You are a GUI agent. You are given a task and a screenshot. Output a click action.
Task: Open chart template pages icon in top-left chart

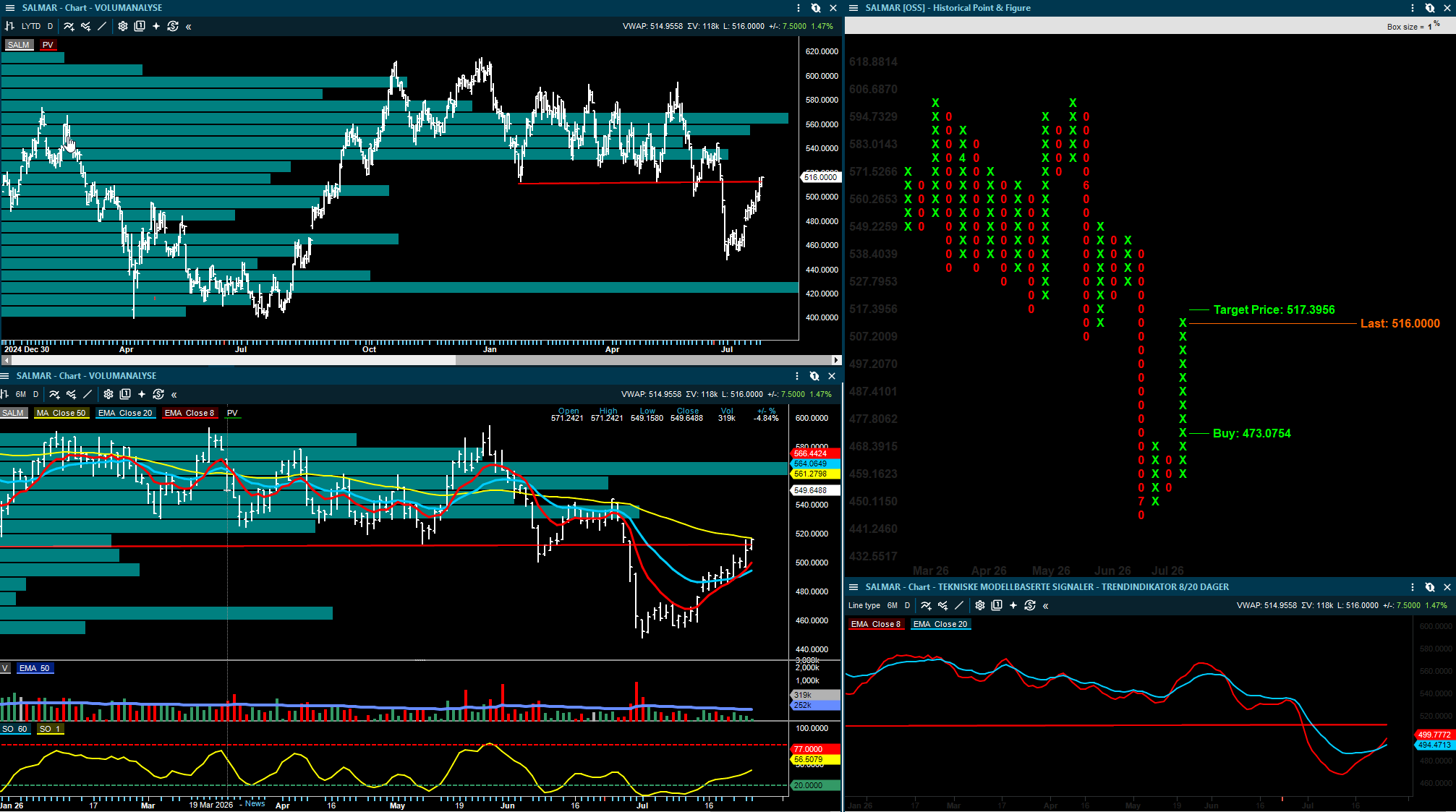coord(140,26)
